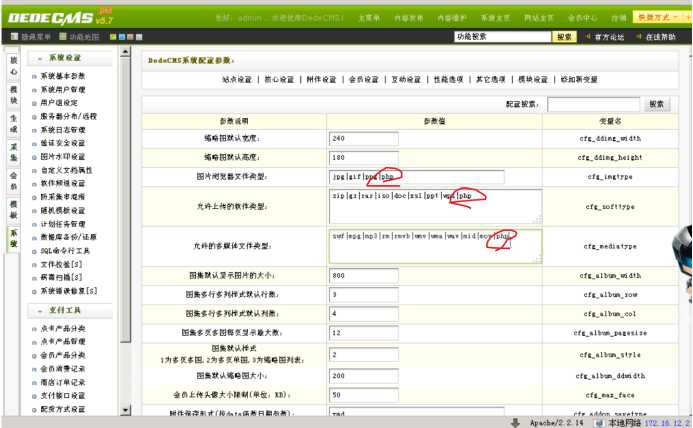Select the gray skin color square
The height and width of the screenshot is (428, 693).
coord(139,37)
